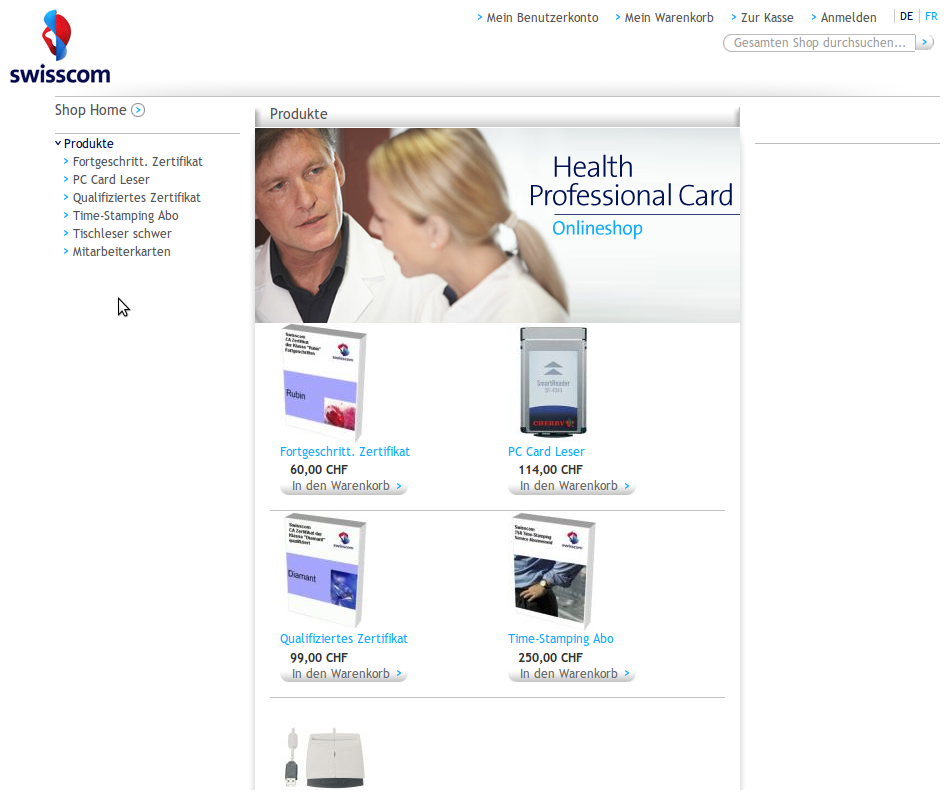
Task: Add Fortgeschritt. Zertifikat to the Warenkorb
Action: point(344,486)
